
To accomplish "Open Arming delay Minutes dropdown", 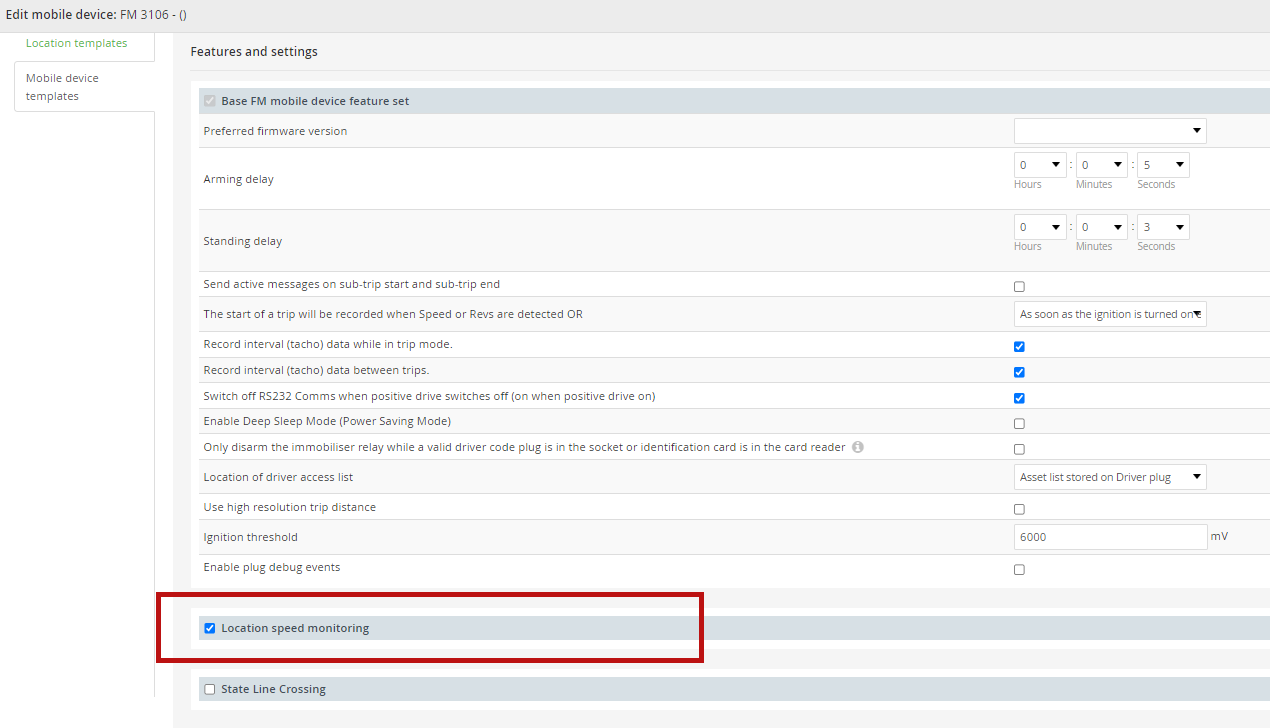I will coord(1101,165).
